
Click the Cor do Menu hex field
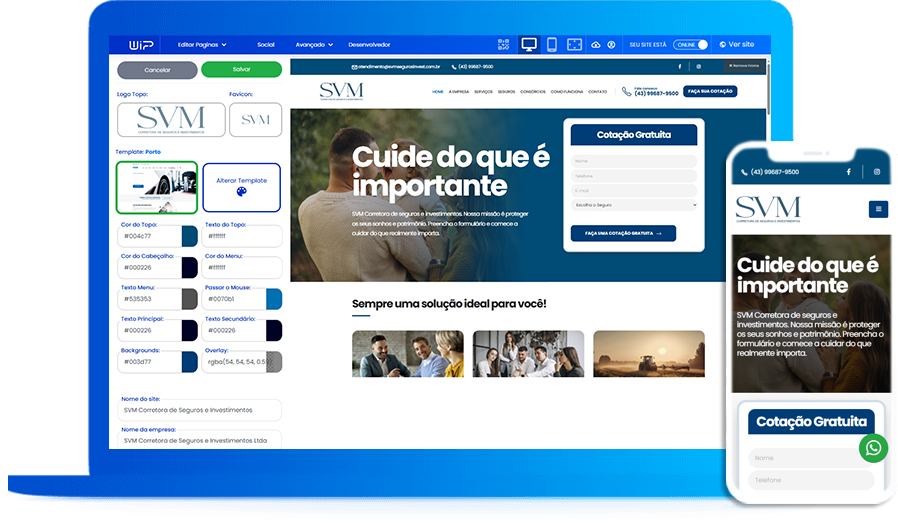tap(242, 268)
